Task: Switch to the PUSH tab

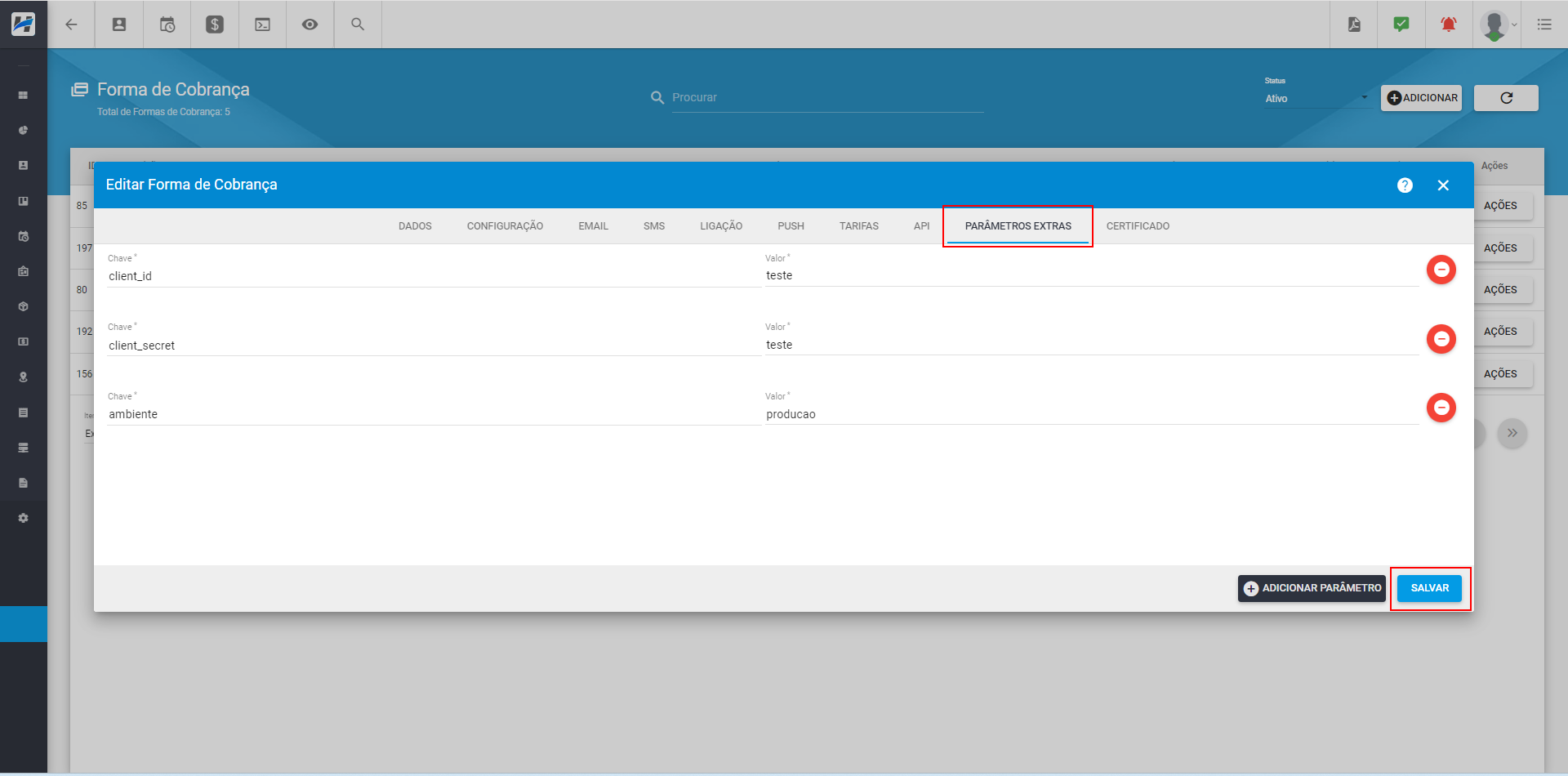Action: (x=791, y=226)
